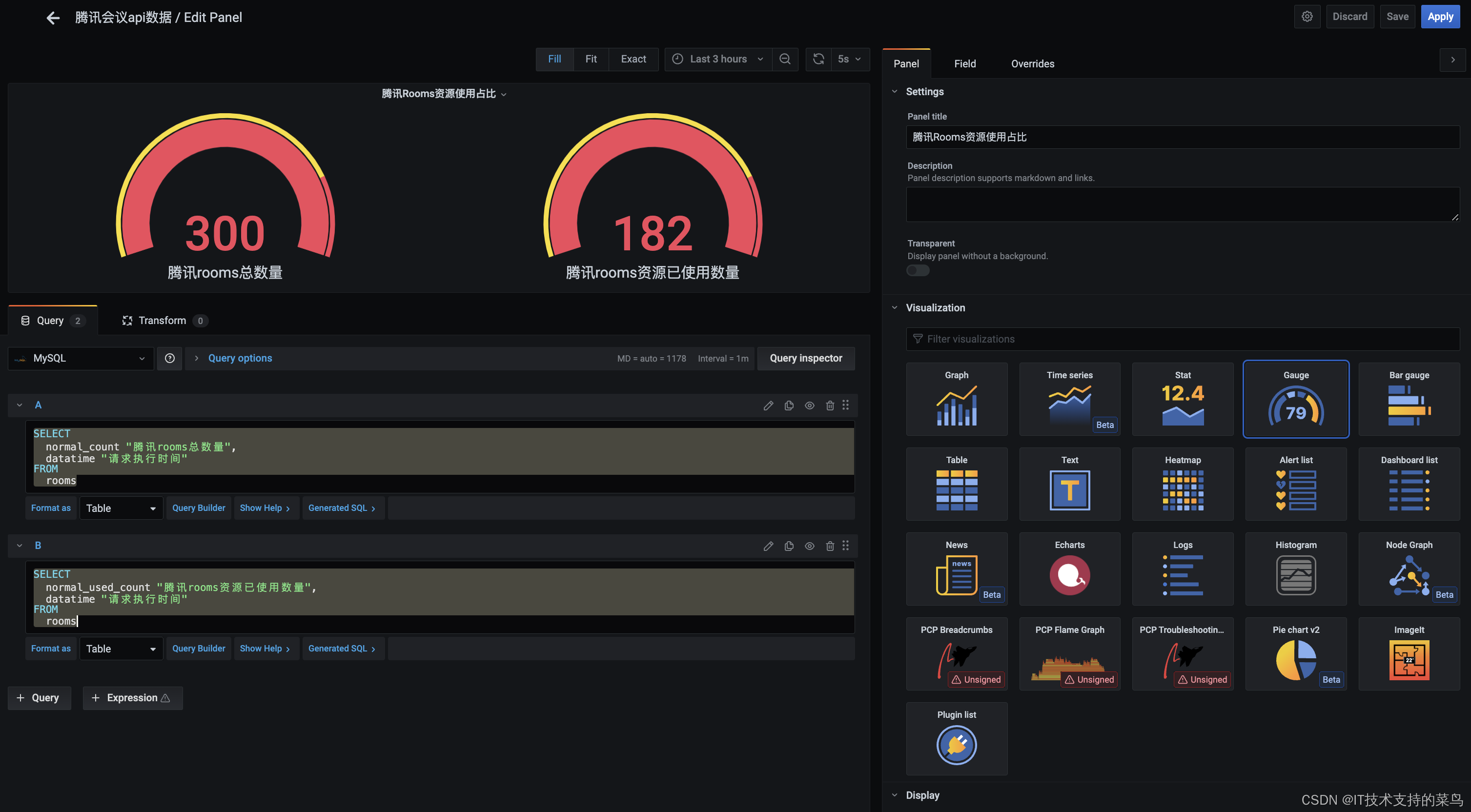Viewport: 1471px width, 812px height.
Task: Set view mode to Fill
Action: (x=554, y=59)
